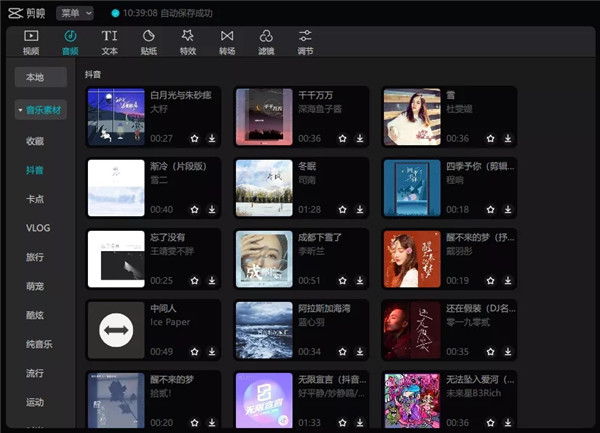Open the 滤镜 (Filter) panel icon
Viewport: 600px width, 433px height.
click(266, 42)
